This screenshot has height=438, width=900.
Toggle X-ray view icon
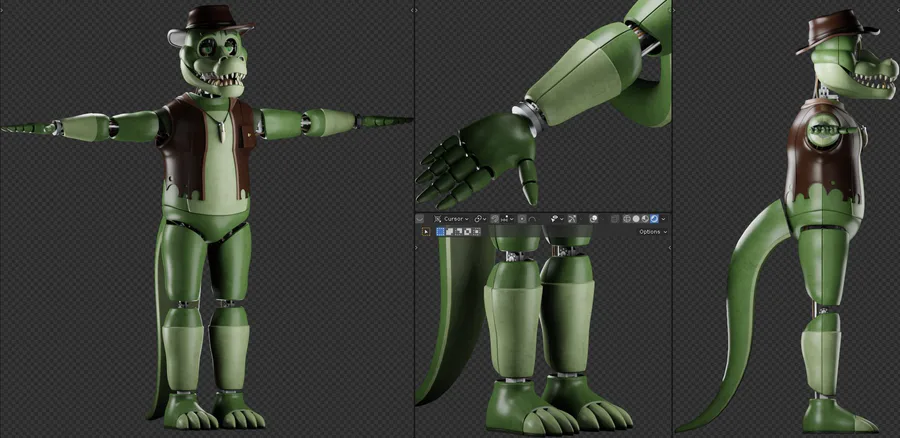[x=615, y=219]
